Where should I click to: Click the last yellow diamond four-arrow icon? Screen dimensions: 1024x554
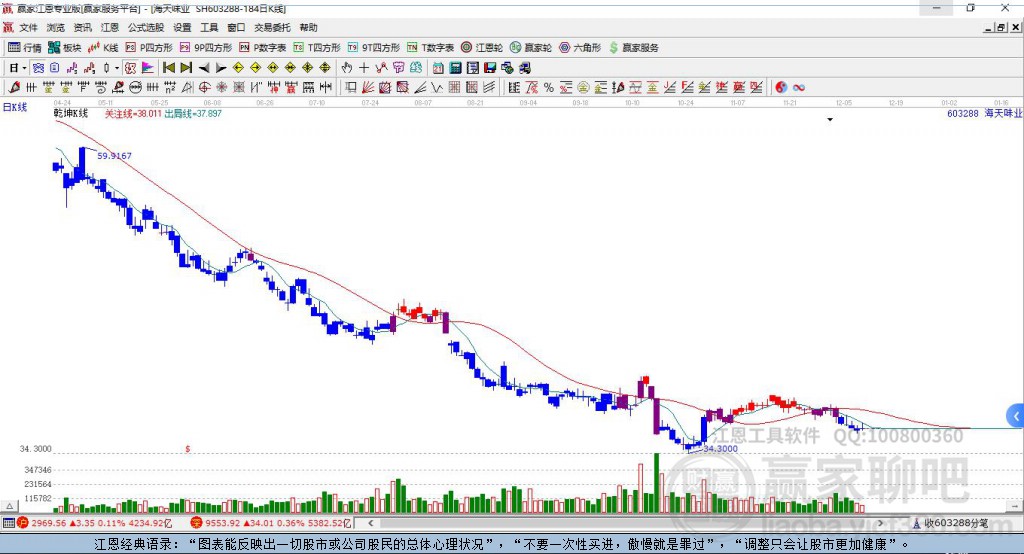pyautogui.click(x=325, y=68)
